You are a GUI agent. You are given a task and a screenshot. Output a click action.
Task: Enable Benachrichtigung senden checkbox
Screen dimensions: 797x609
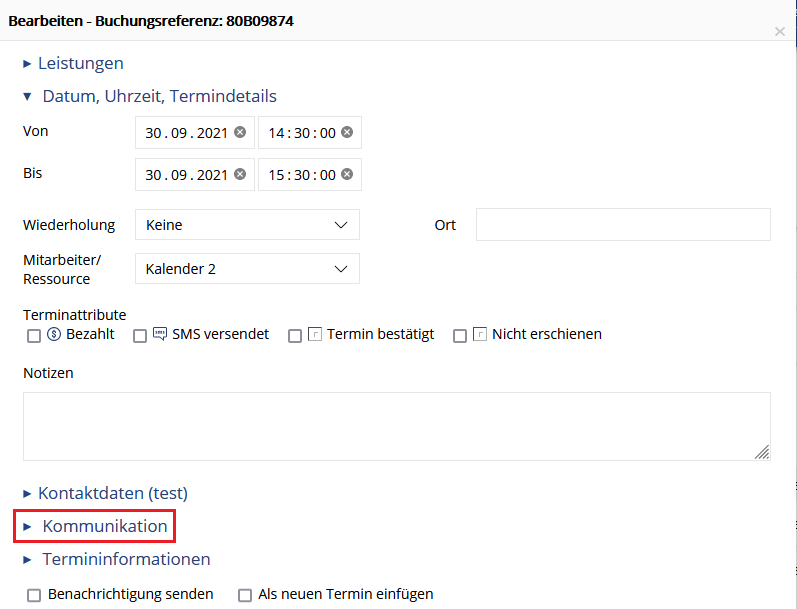(x=34, y=595)
